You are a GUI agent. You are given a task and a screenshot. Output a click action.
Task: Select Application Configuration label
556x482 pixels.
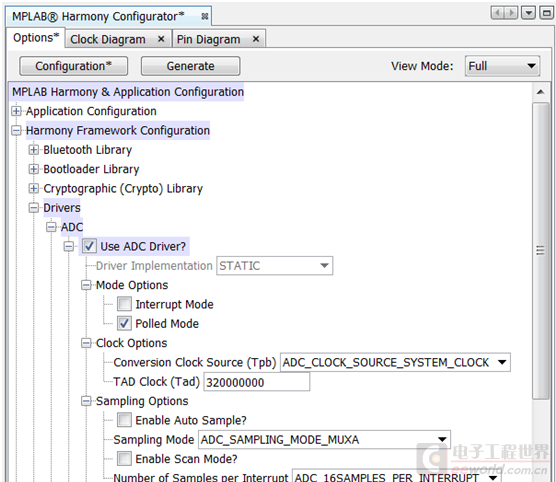click(x=91, y=111)
